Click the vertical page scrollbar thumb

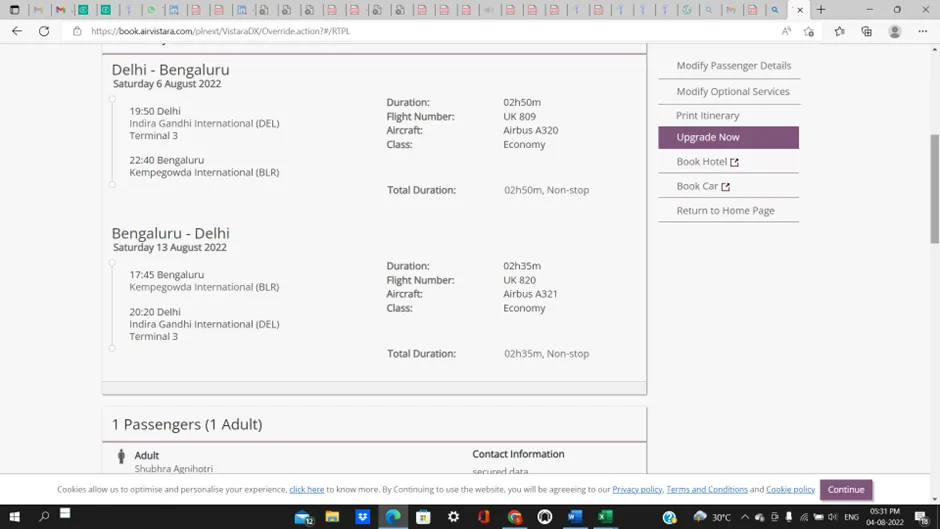(x=934, y=189)
